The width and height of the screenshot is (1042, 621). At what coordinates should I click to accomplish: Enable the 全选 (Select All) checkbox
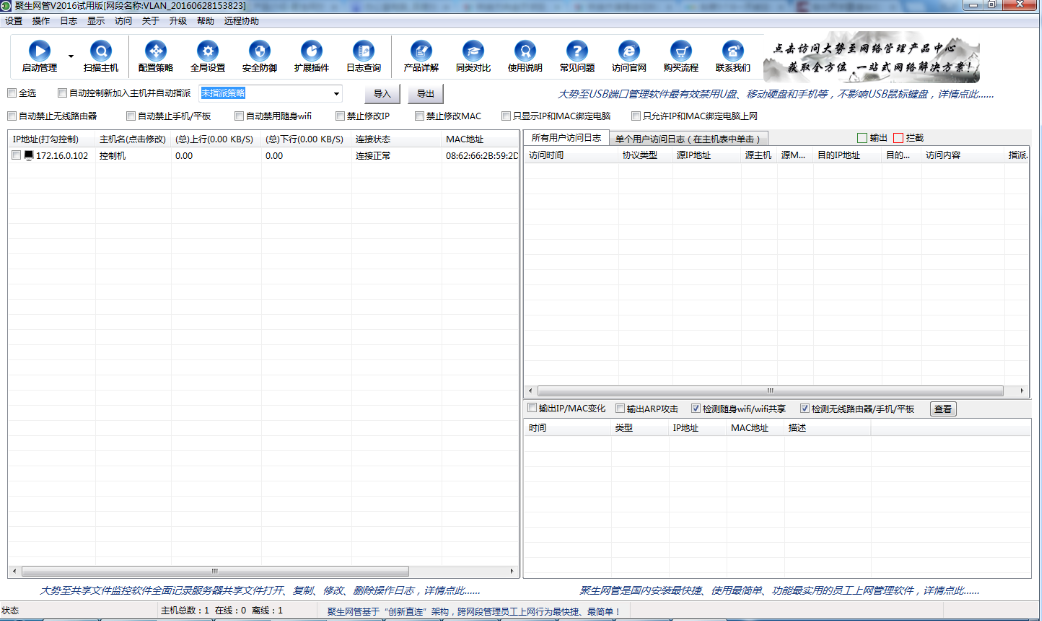(12, 93)
